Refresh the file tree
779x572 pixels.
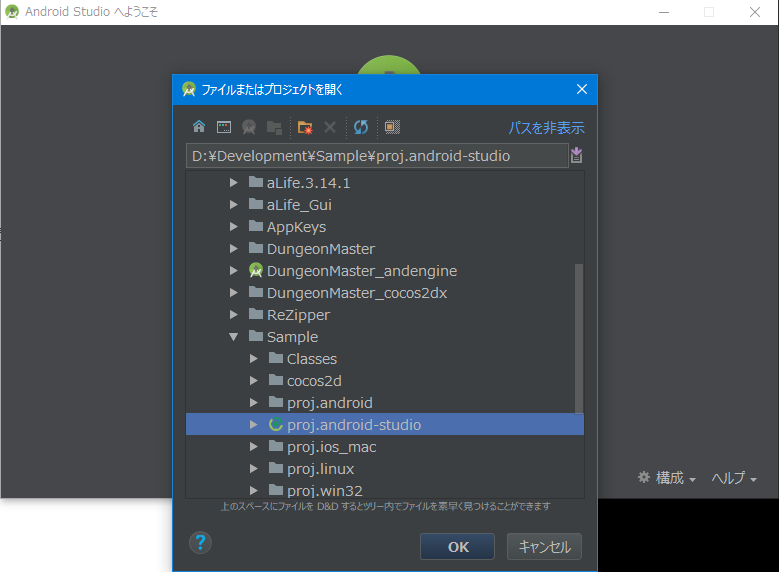pos(361,127)
